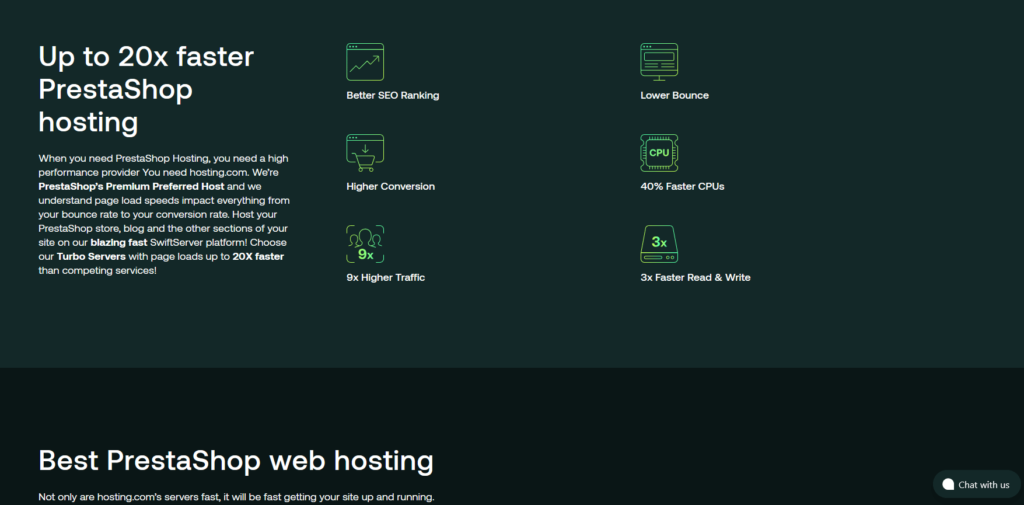Click the Up to 20x faster PrestaShop heading

(146, 89)
